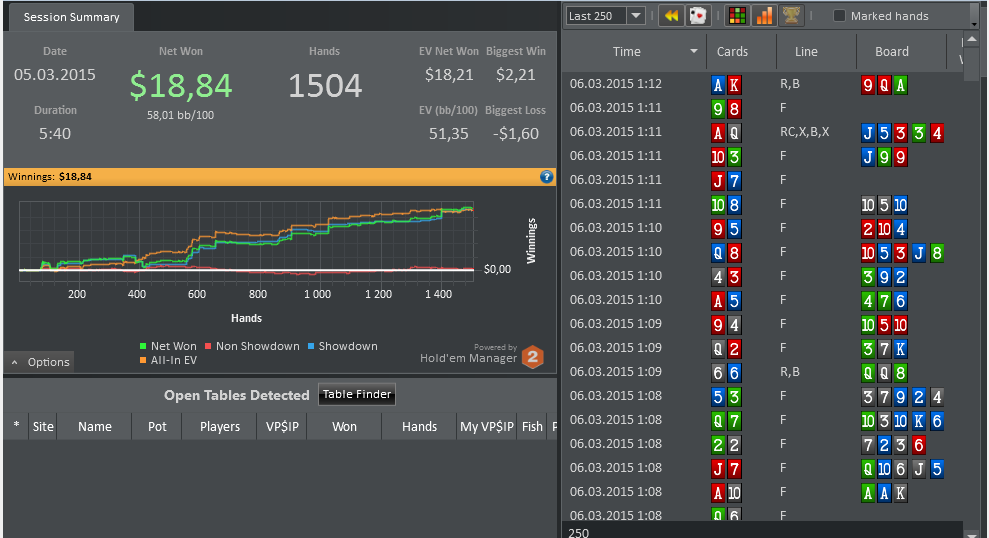The height and width of the screenshot is (538, 989).
Task: Sort open tables by Site column
Action: pos(43,426)
